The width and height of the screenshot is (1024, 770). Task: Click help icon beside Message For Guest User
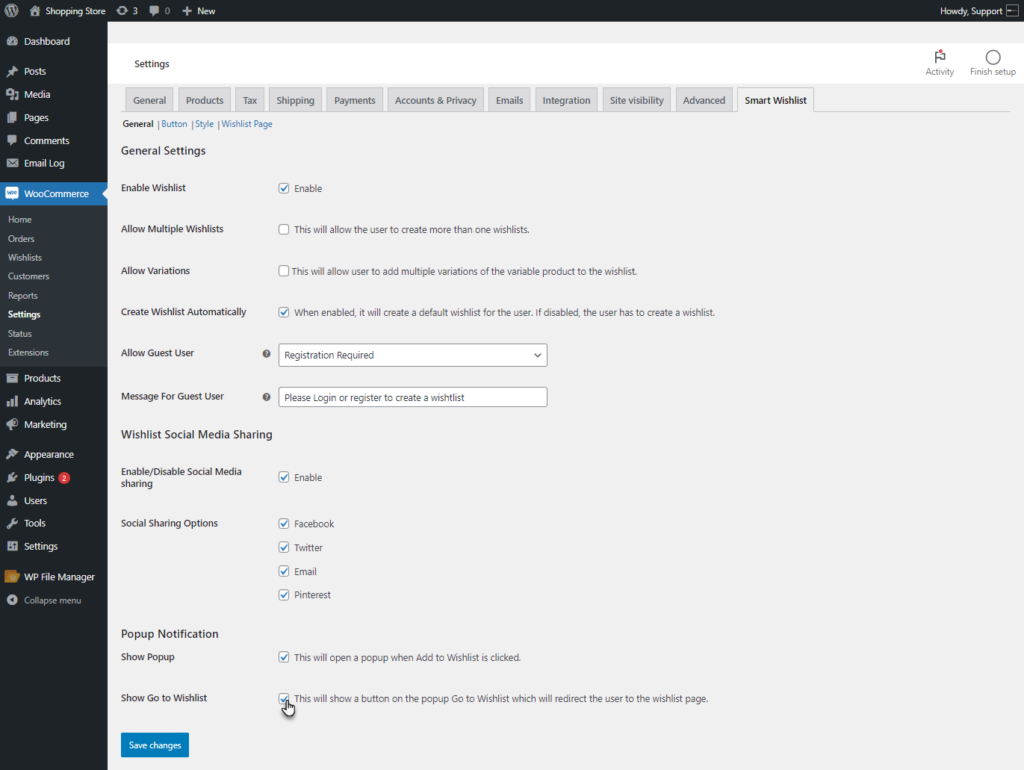266,397
